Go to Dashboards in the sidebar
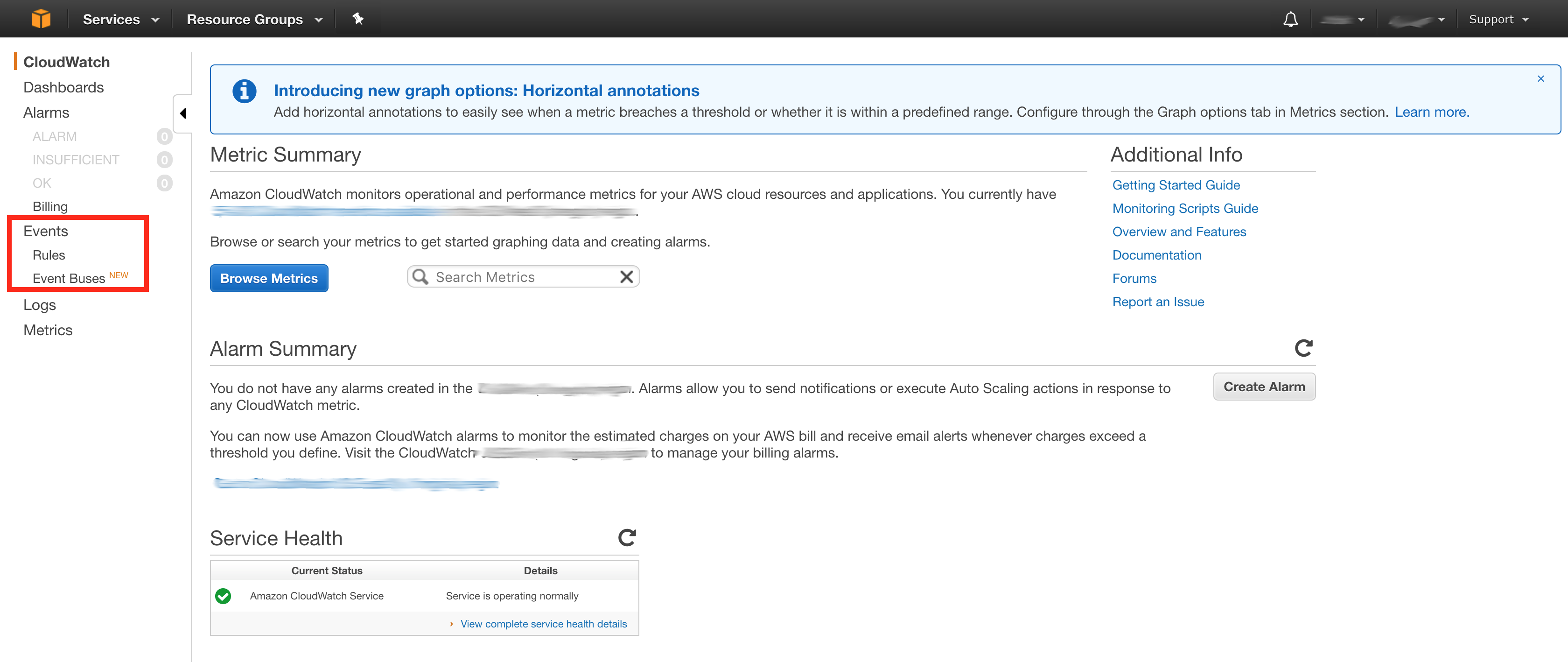 (63, 87)
